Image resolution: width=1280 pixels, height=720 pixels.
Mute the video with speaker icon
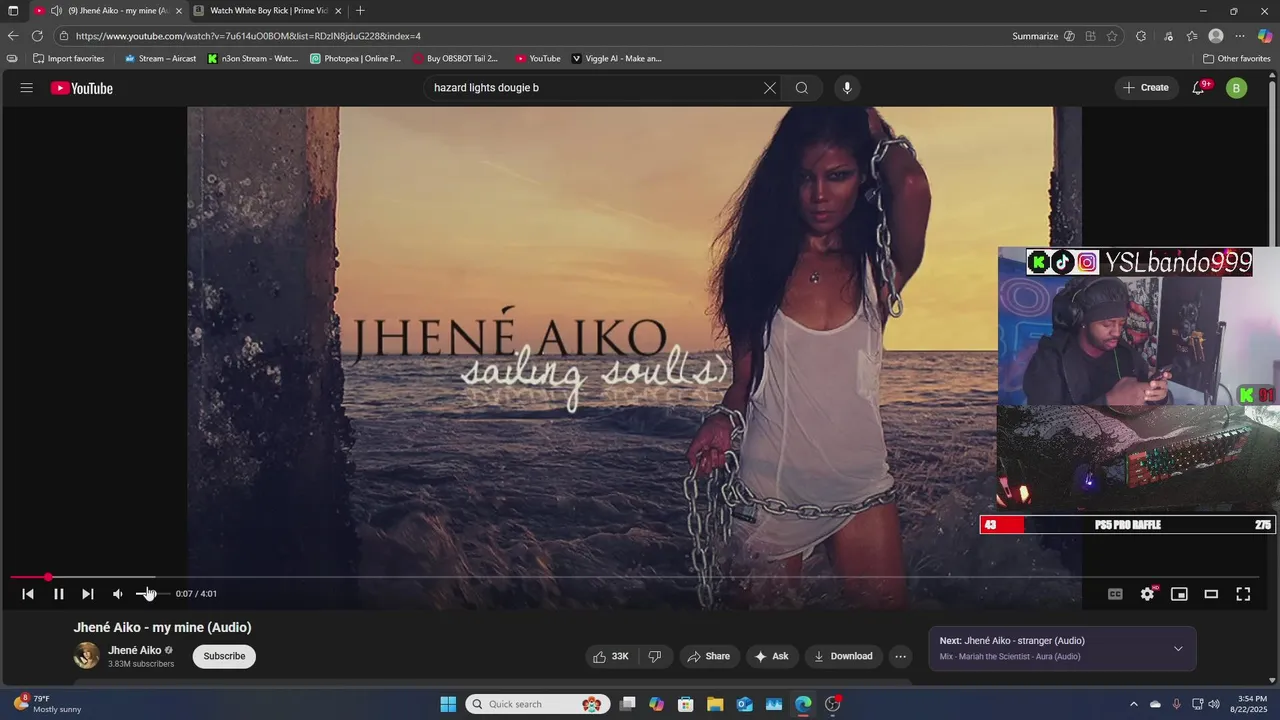(118, 594)
